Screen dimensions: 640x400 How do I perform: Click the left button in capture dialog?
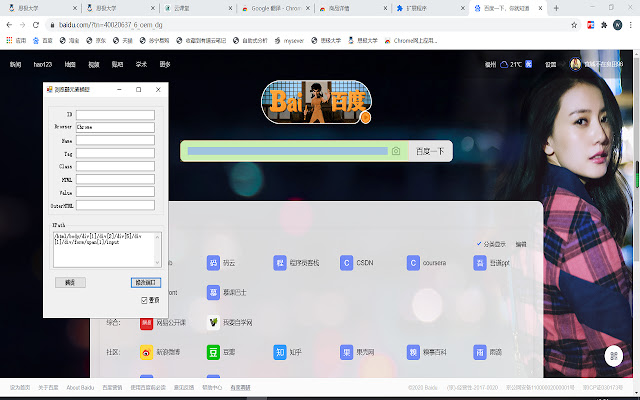coord(70,282)
